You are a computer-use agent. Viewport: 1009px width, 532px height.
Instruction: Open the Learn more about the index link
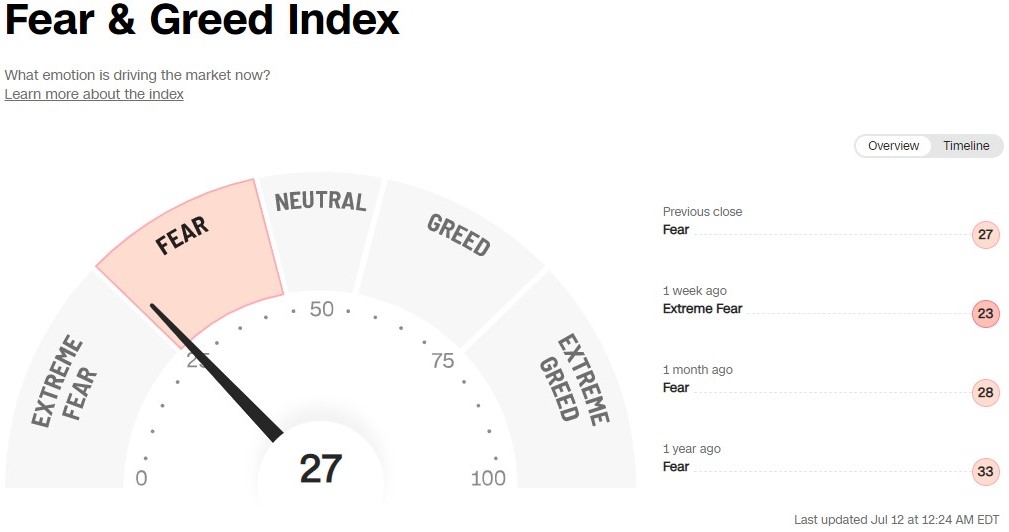click(94, 94)
